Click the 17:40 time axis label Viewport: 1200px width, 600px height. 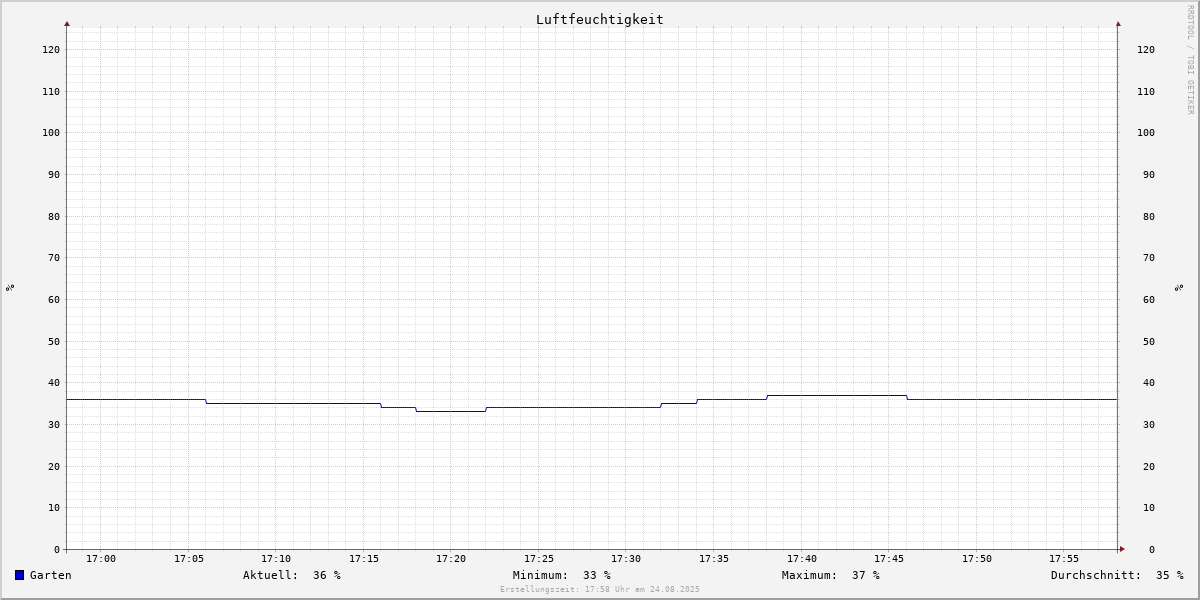click(802, 559)
